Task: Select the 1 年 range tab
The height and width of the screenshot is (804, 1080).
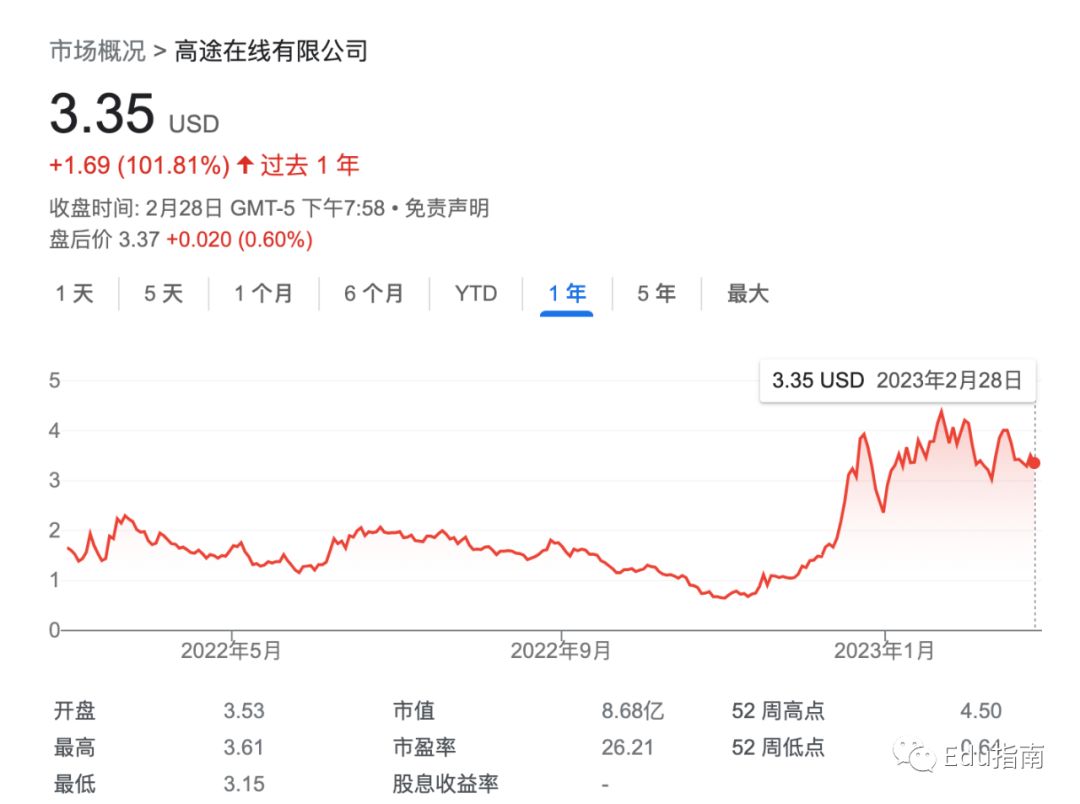Action: pos(567,294)
